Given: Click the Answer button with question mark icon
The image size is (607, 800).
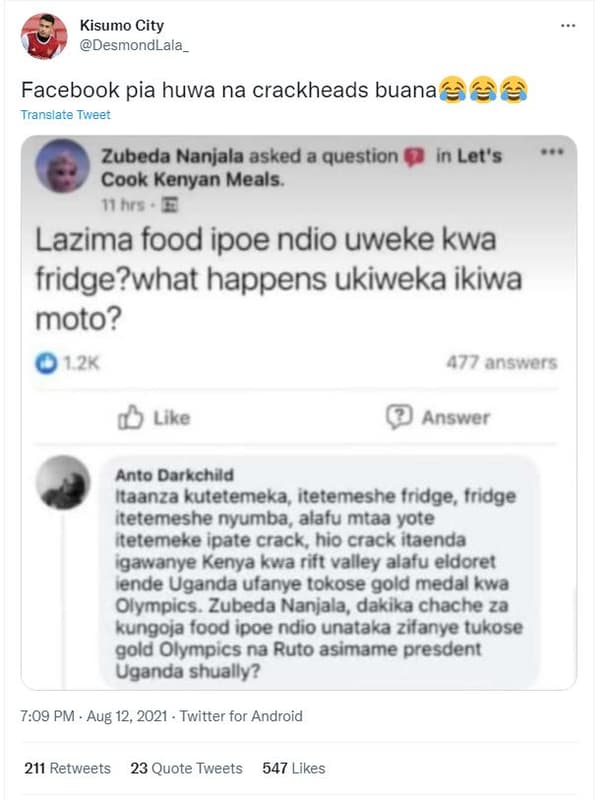Looking at the screenshot, I should (441, 418).
